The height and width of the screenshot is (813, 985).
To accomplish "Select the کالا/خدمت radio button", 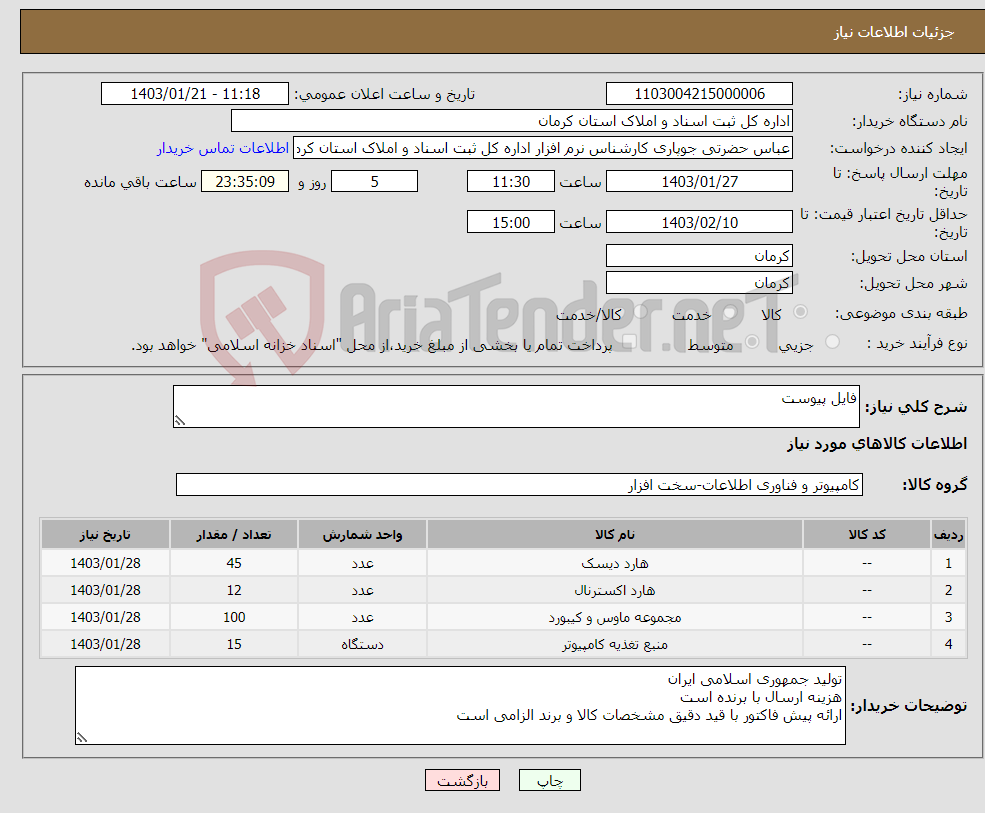I will 640,312.
